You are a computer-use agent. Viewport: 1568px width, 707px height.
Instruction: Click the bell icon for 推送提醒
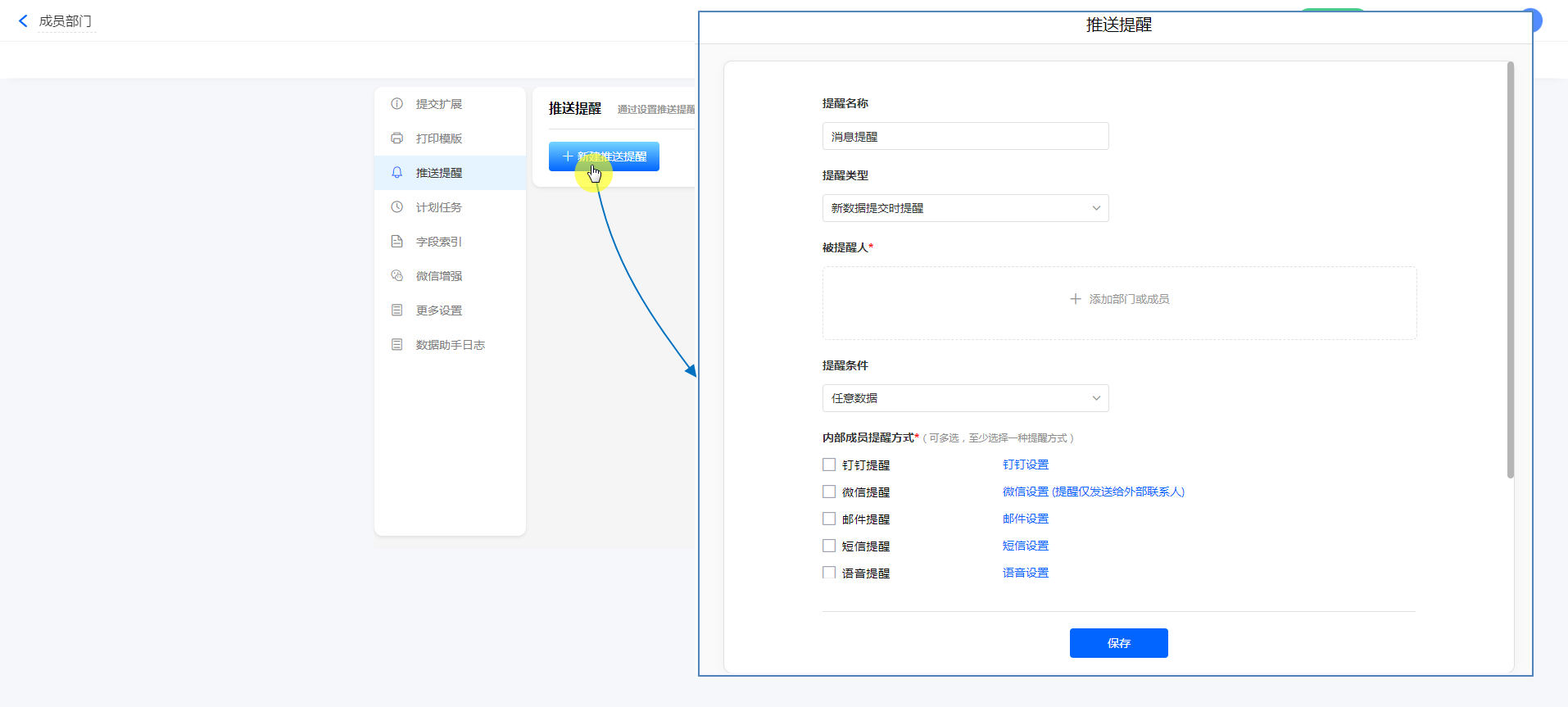pyautogui.click(x=397, y=173)
